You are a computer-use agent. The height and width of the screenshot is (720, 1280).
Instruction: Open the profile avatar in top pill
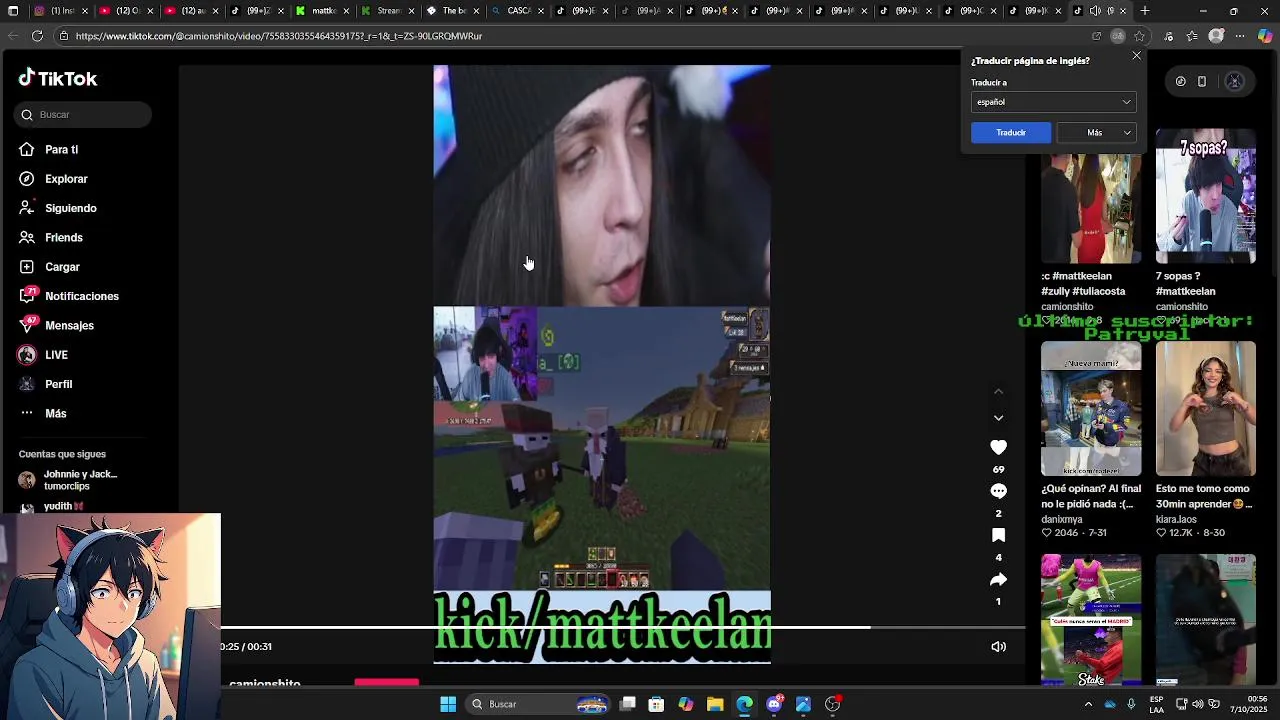pos(1234,82)
